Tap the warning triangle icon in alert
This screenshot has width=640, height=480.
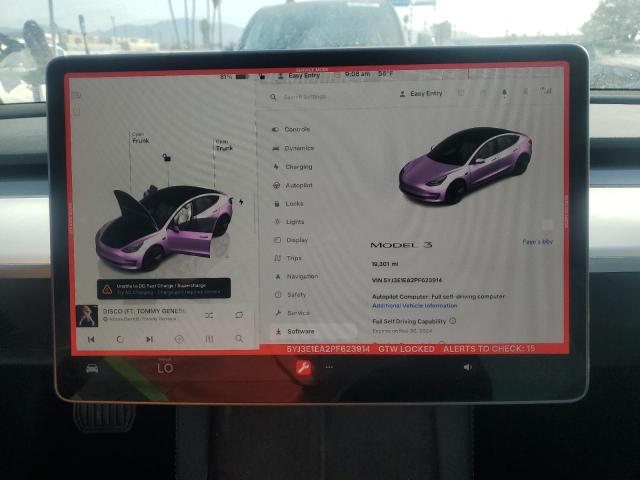click(107, 289)
